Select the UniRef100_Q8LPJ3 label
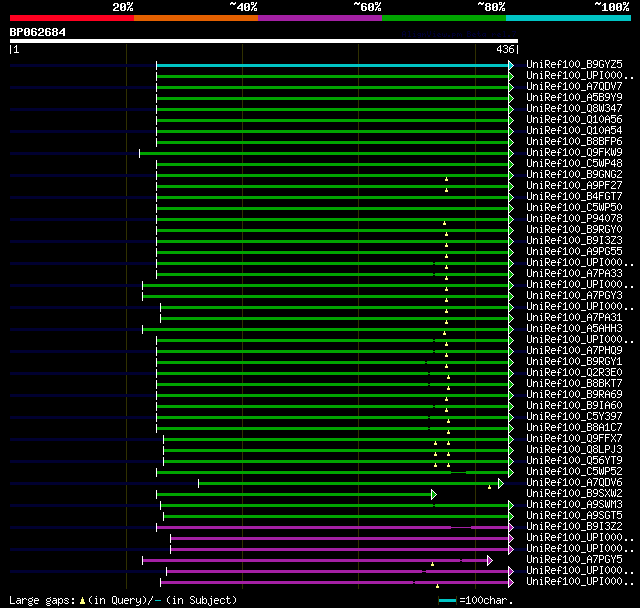Viewport: 640px width, 608px height. pyautogui.click(x=574, y=450)
